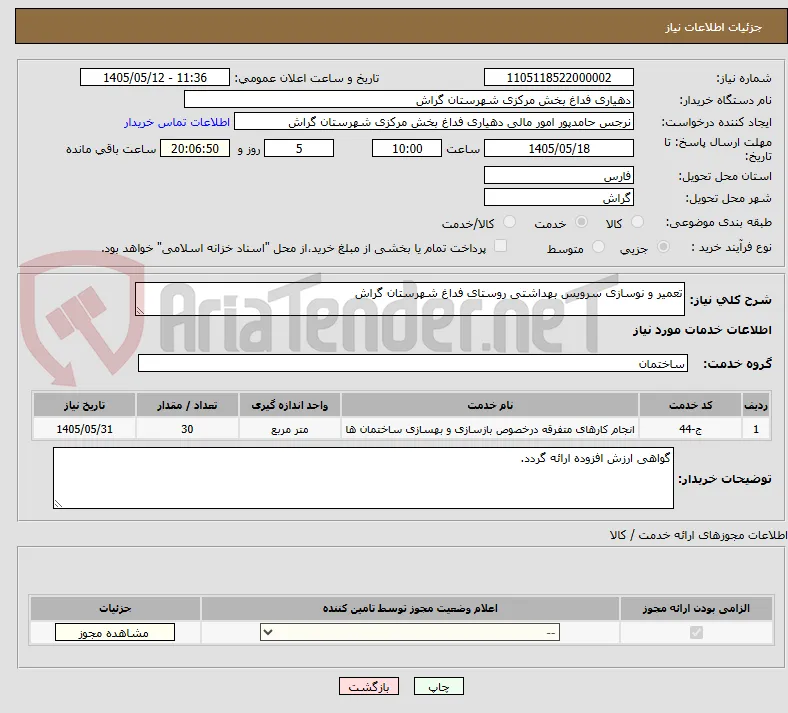The image size is (788, 713).
Task: Click the گروه خدمت field ساختمان
Action: [413, 363]
